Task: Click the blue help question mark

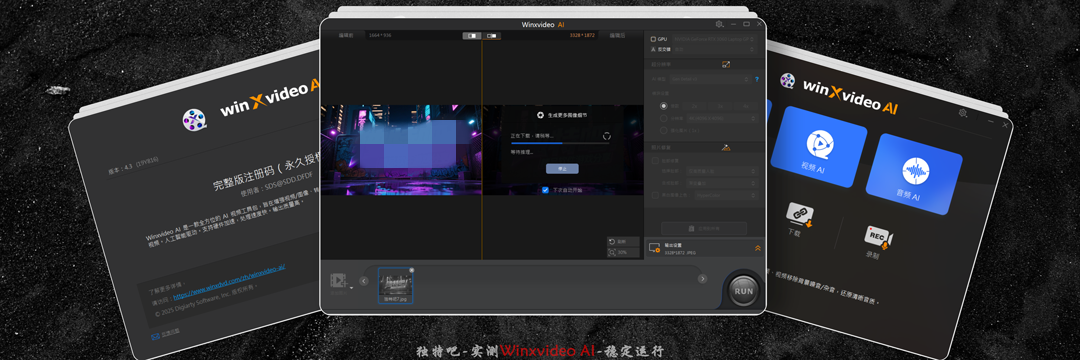Action: pyautogui.click(x=756, y=80)
